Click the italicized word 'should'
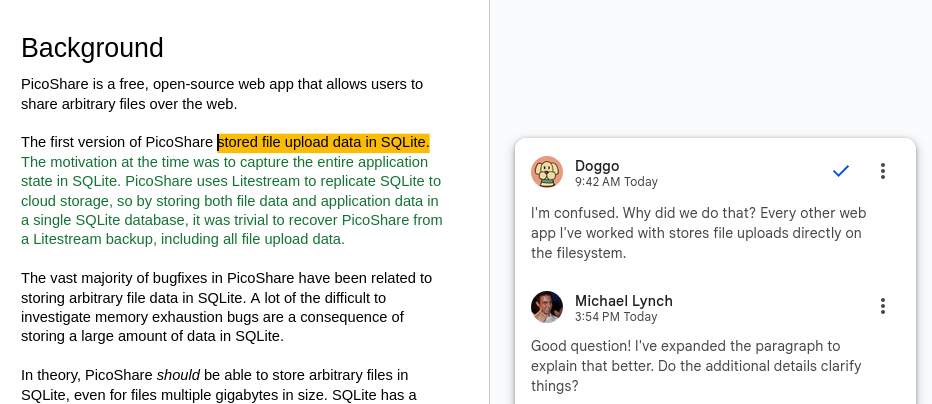 tap(178, 375)
